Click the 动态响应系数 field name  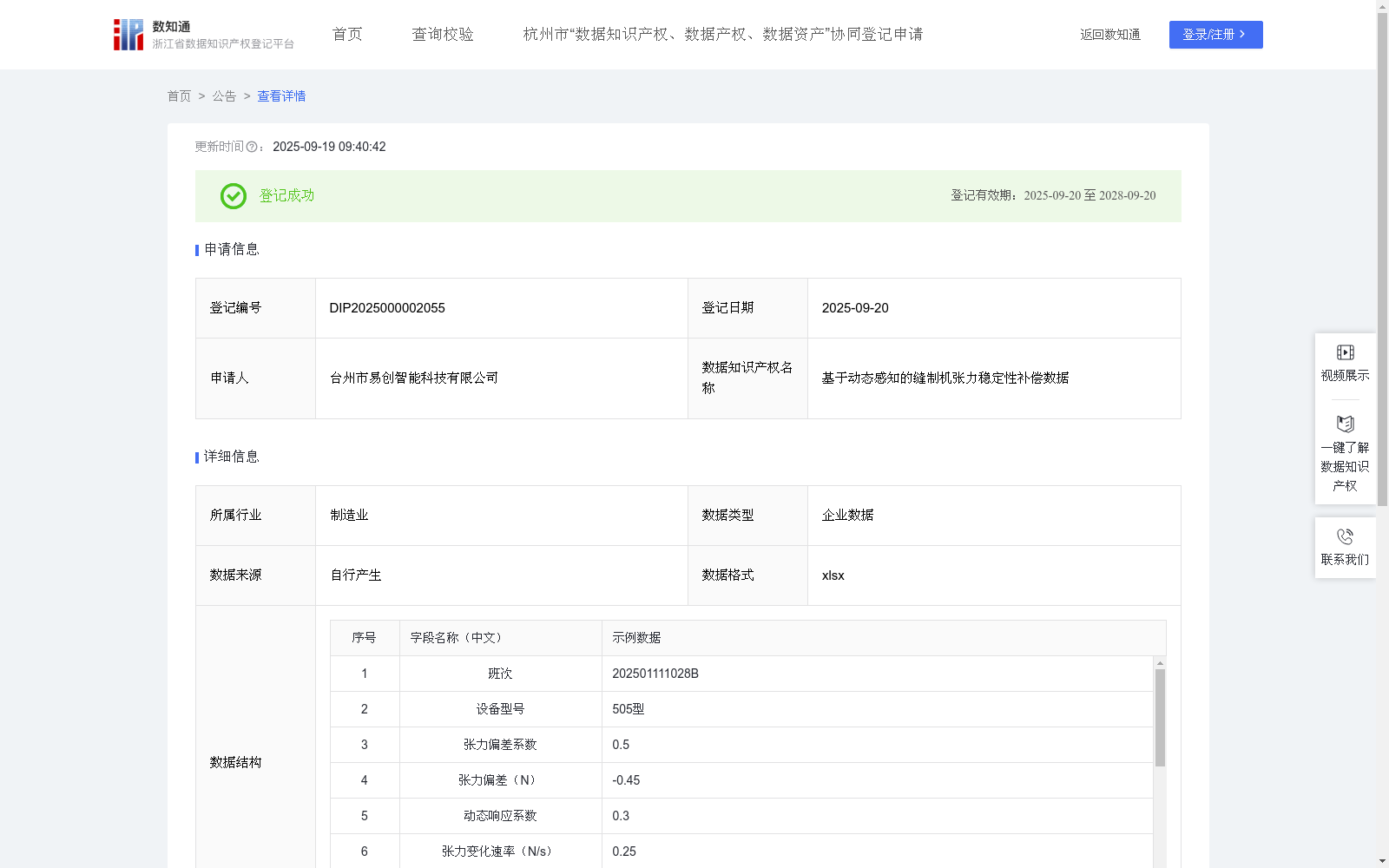(500, 816)
